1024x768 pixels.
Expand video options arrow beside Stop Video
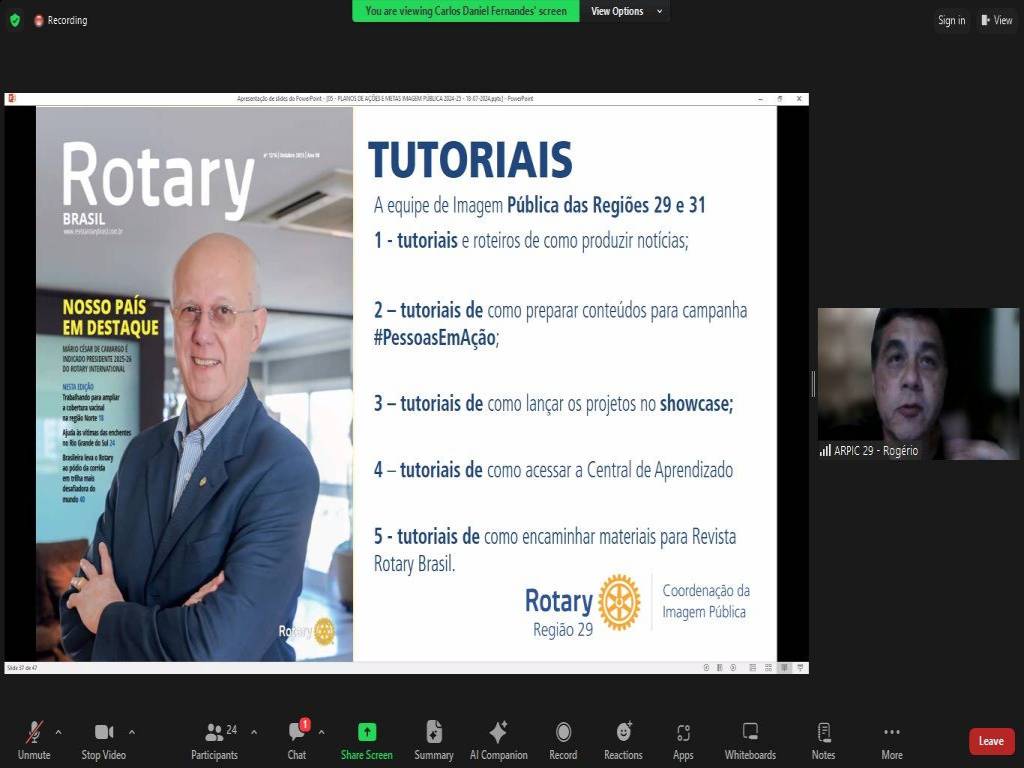[132, 732]
